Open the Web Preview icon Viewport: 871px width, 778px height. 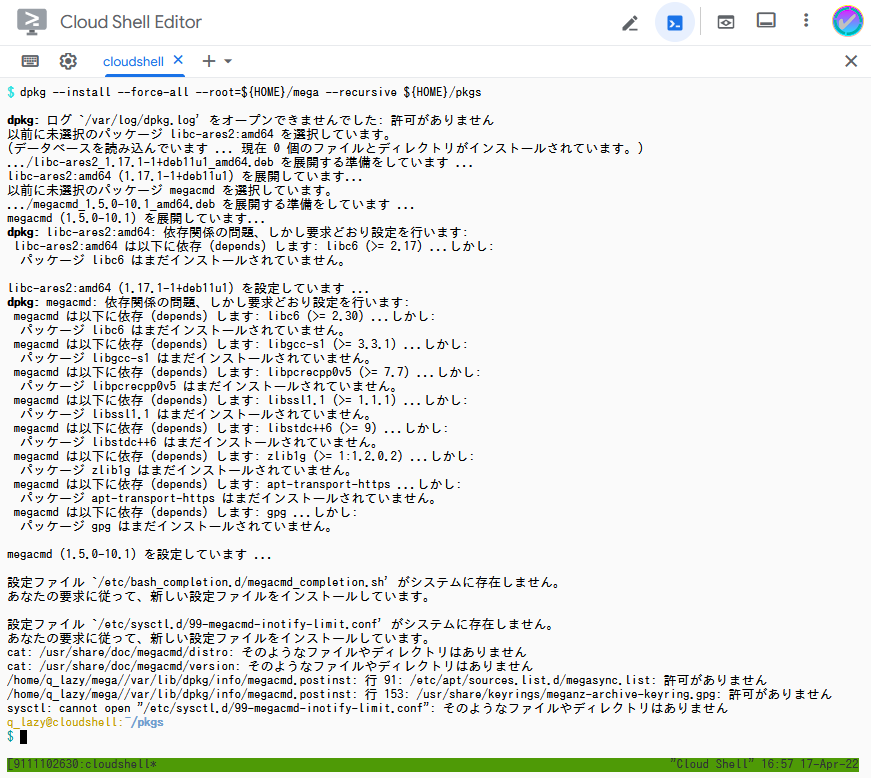coord(724,22)
